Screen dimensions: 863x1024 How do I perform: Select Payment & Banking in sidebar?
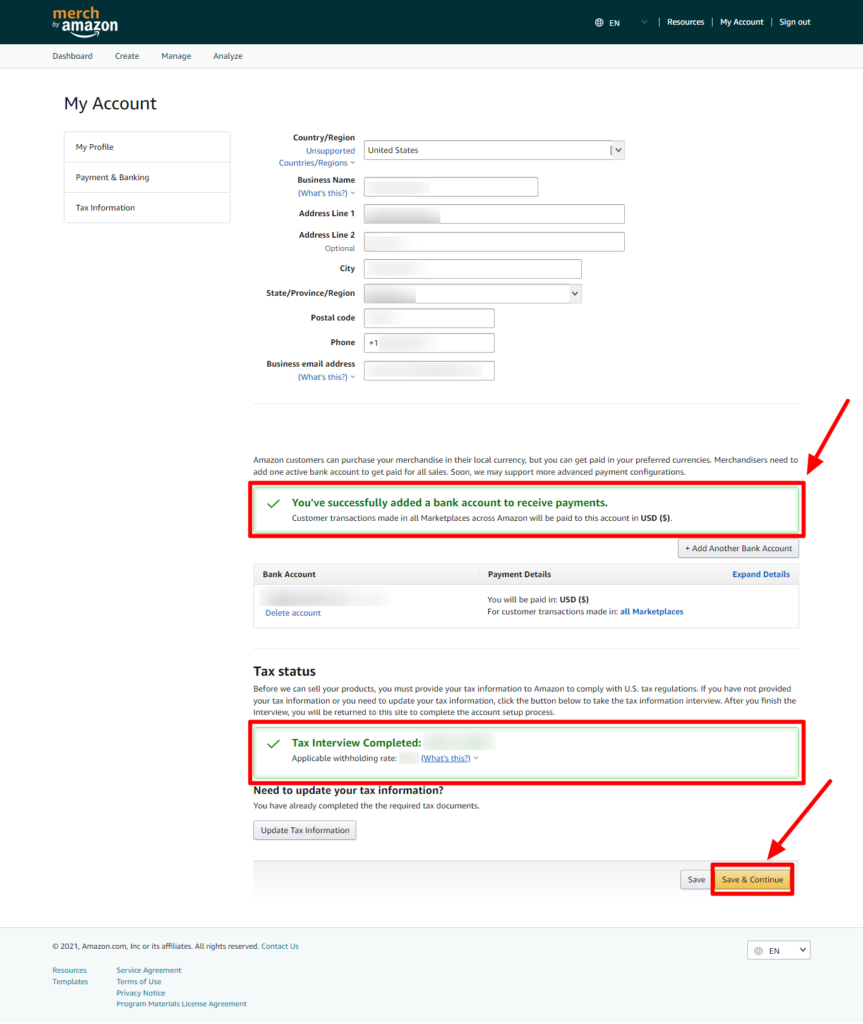[x=147, y=177]
